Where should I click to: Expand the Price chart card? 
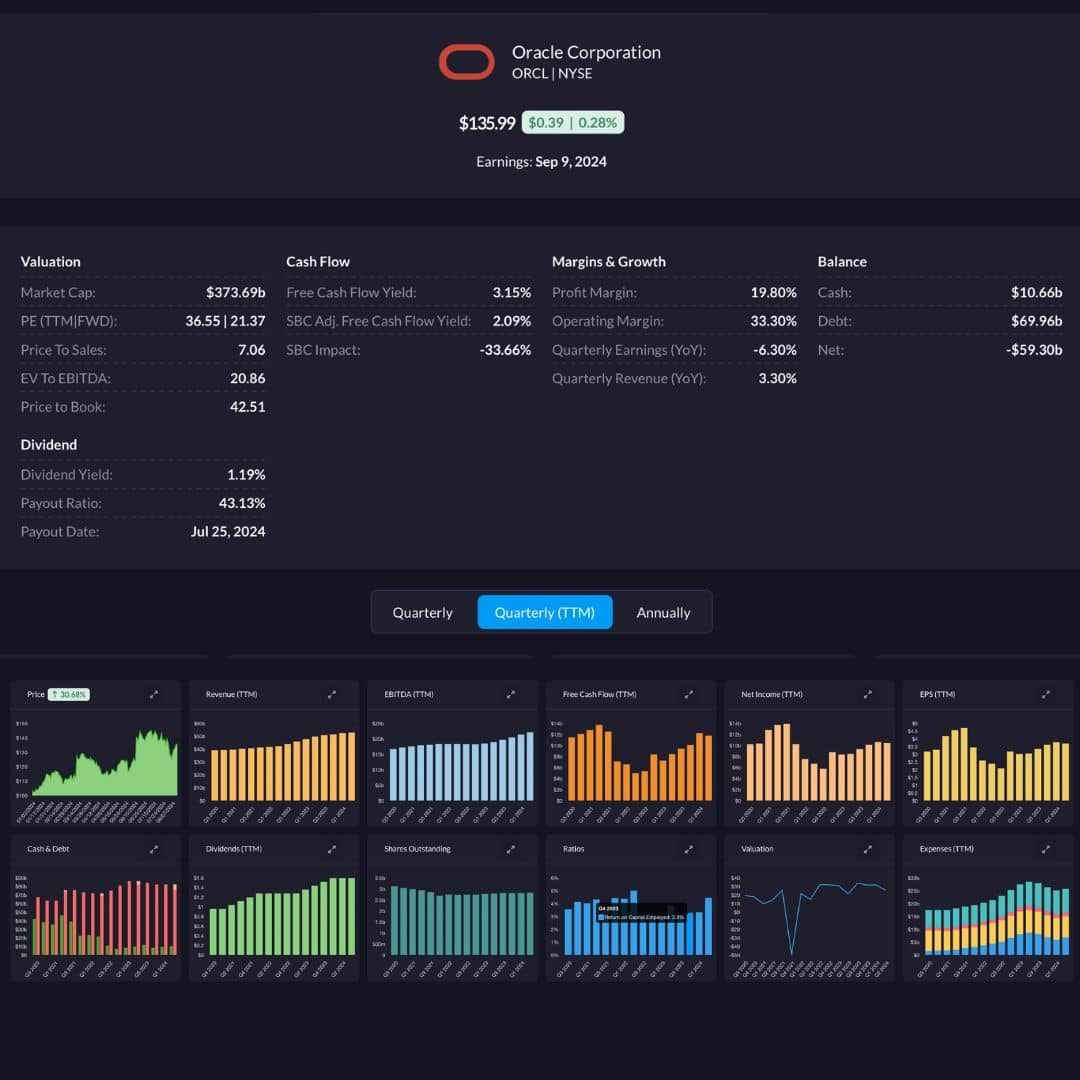[154, 695]
